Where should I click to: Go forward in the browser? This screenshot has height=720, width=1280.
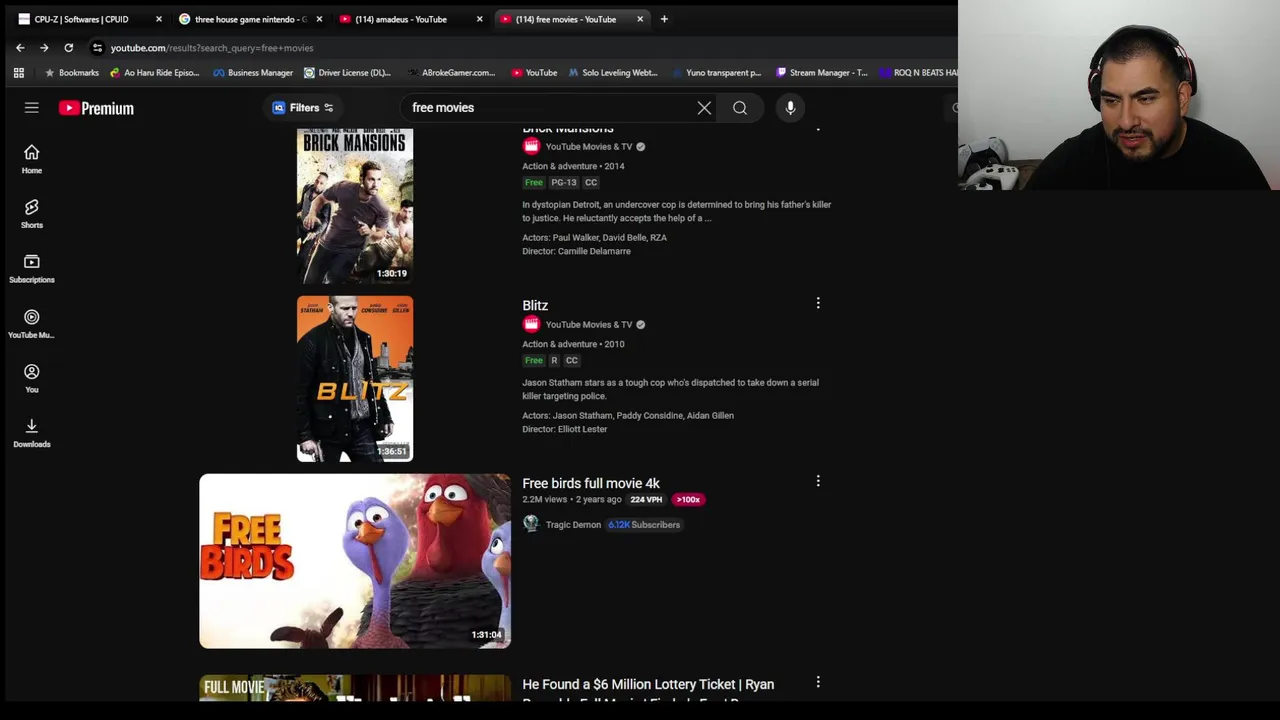[x=44, y=48]
